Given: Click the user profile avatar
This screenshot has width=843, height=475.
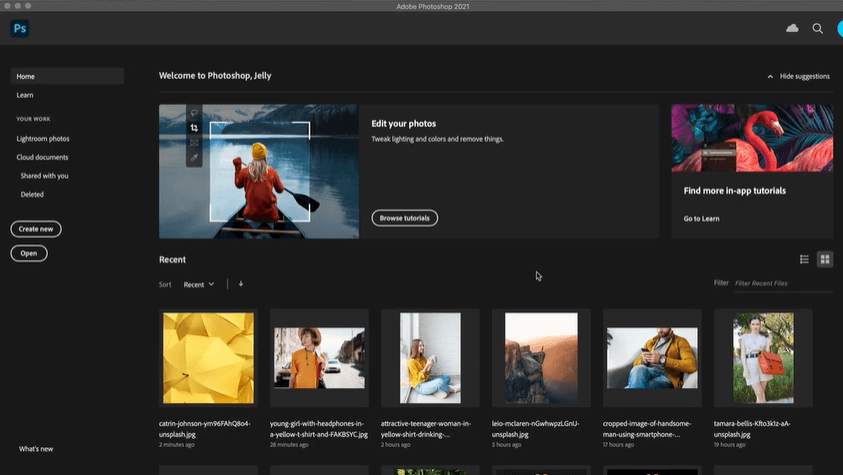Looking at the screenshot, I should tap(839, 29).
